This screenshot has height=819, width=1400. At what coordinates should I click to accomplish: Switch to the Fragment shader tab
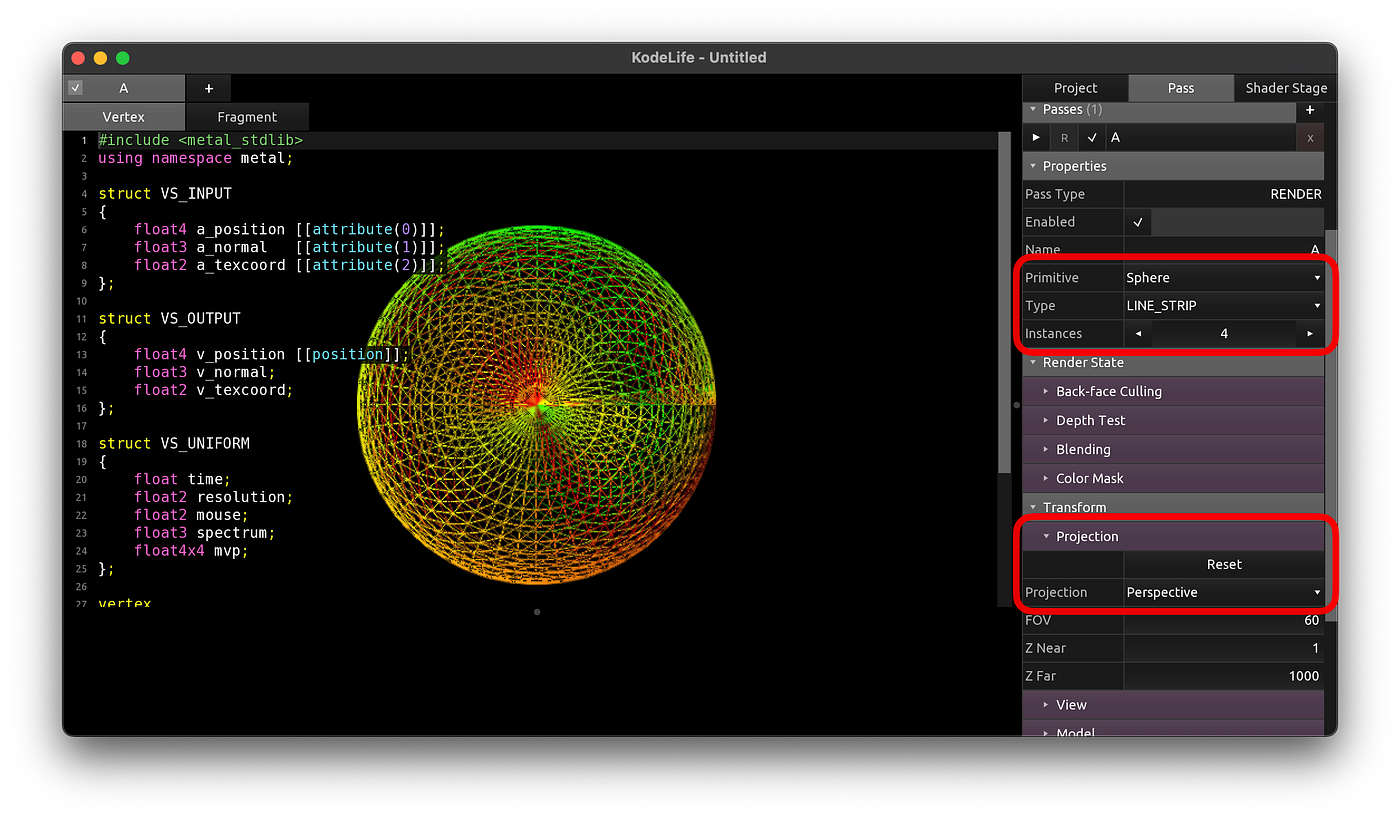[247, 116]
